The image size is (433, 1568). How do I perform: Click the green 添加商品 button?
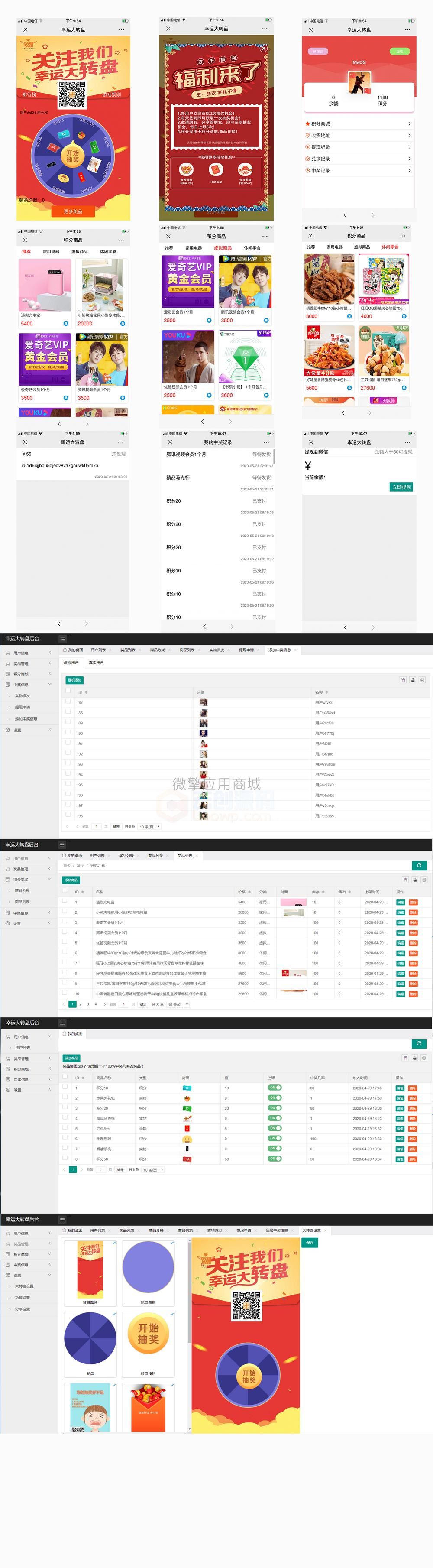click(x=71, y=880)
